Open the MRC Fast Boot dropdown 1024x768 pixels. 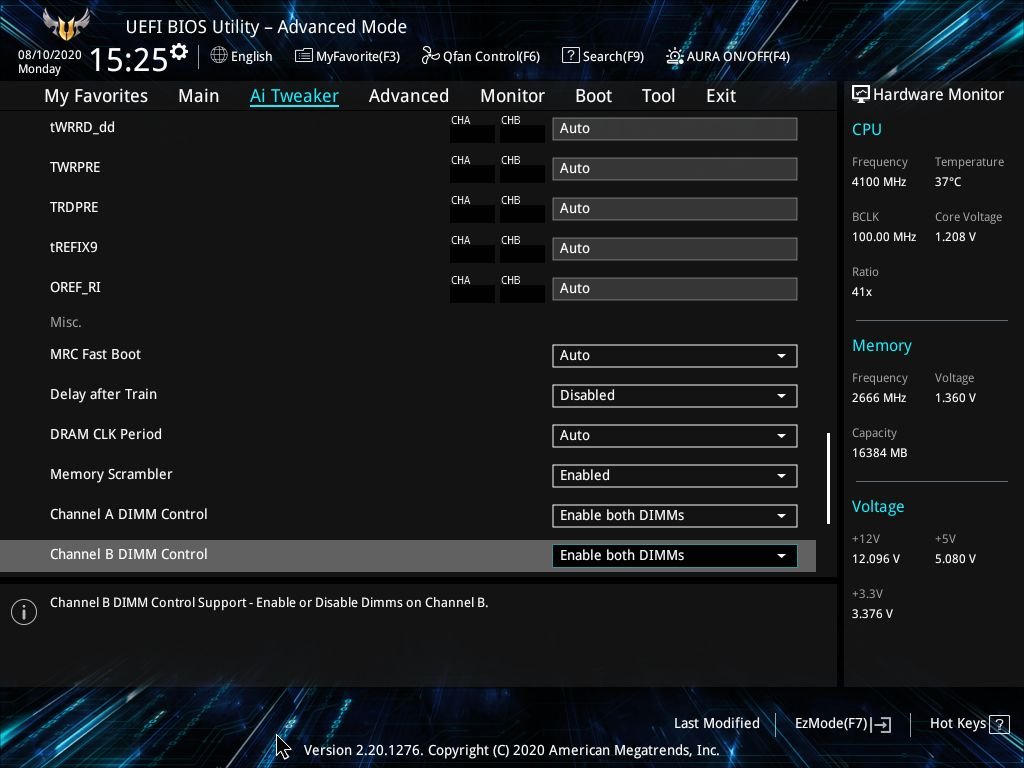coord(675,355)
